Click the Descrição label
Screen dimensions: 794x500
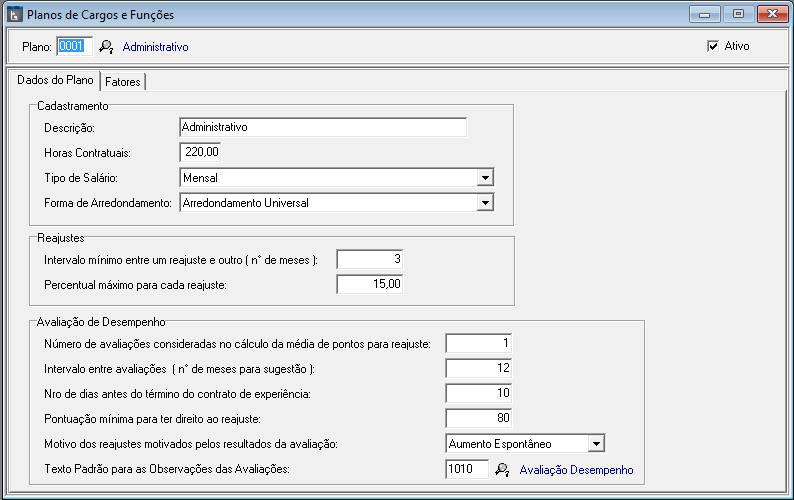coord(69,128)
